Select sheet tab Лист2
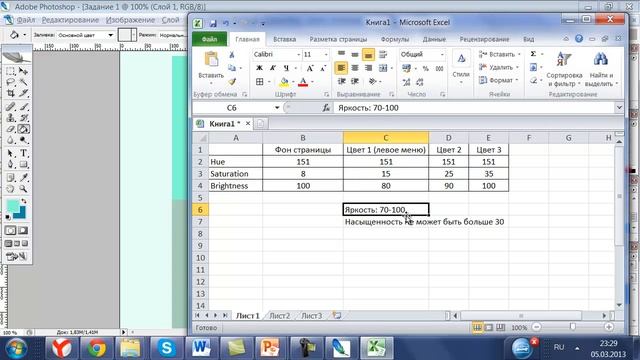The width and height of the screenshot is (640, 360). pyautogui.click(x=280, y=316)
